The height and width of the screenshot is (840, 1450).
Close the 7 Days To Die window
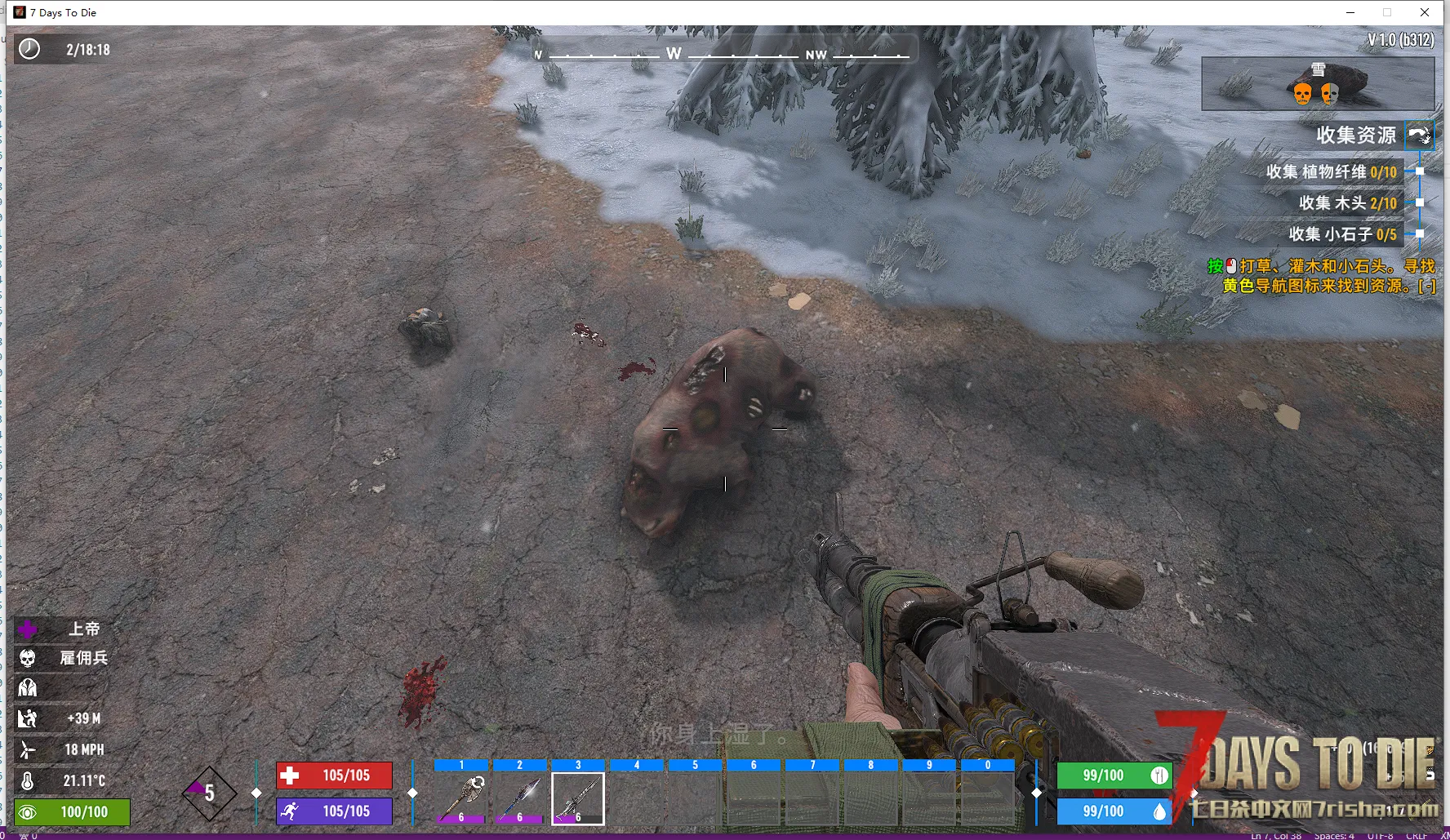click(x=1425, y=12)
